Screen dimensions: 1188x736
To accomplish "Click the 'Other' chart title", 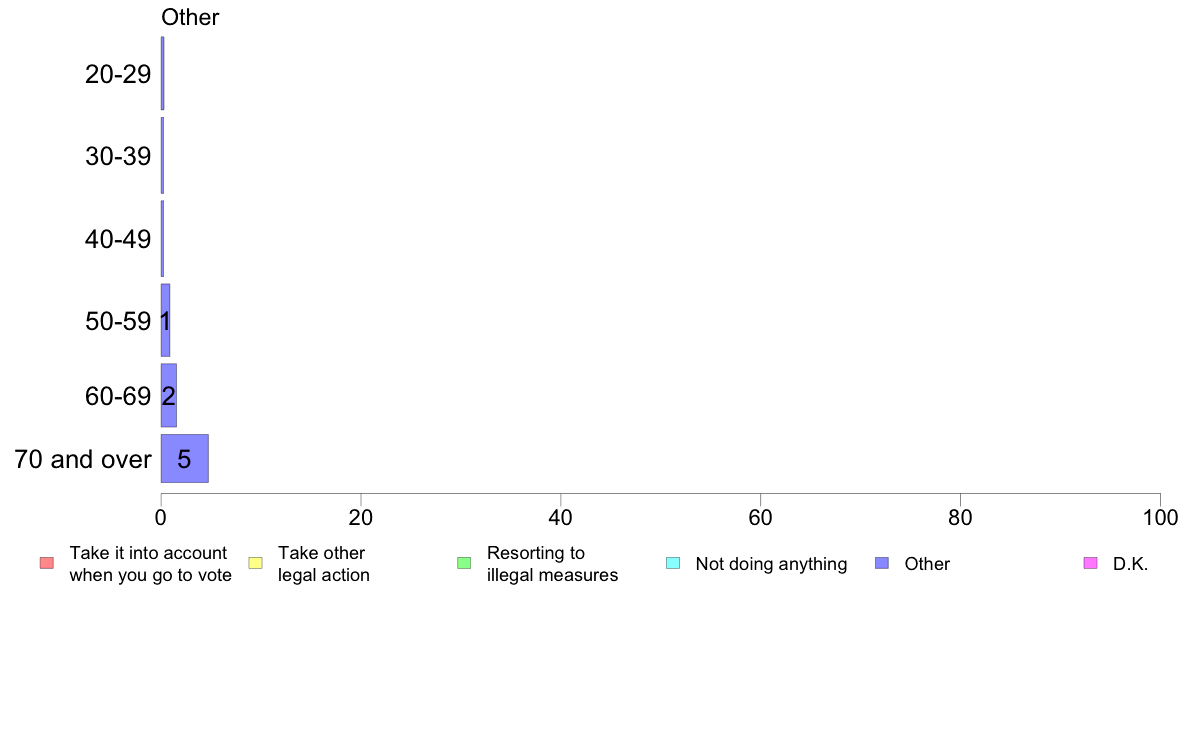I will (190, 17).
